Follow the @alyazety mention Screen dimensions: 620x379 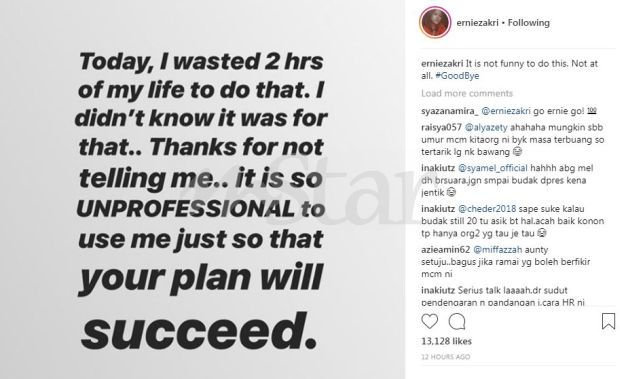click(x=486, y=127)
